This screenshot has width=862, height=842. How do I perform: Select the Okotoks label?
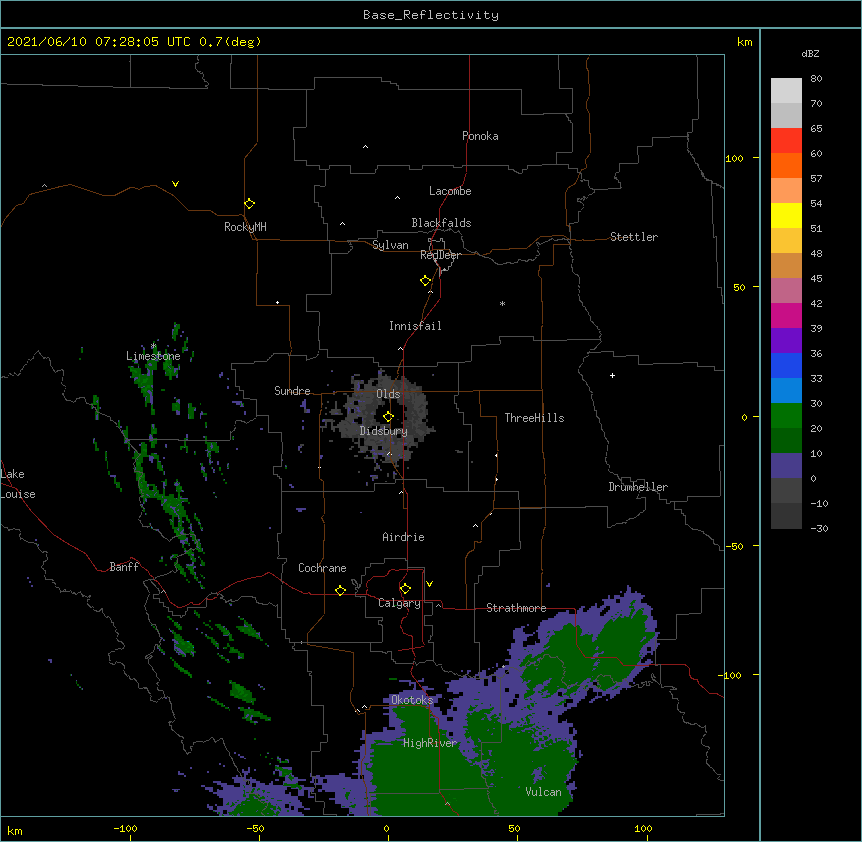(412, 700)
